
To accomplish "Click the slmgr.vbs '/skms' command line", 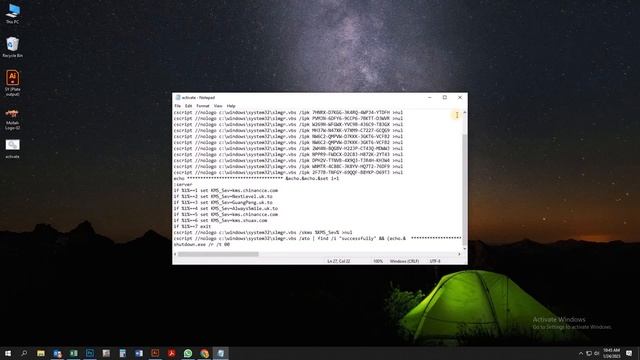I will tap(263, 232).
